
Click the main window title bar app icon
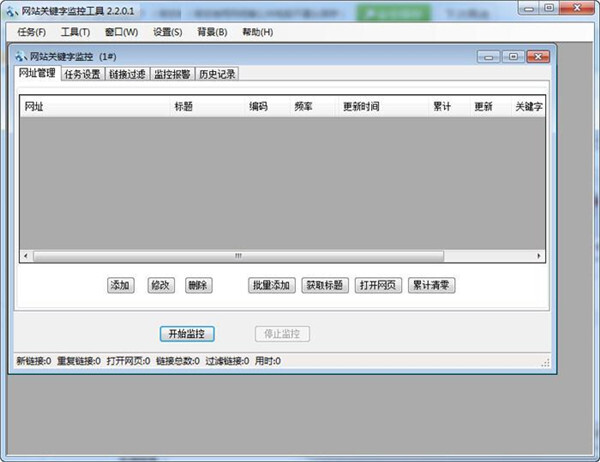[11, 11]
